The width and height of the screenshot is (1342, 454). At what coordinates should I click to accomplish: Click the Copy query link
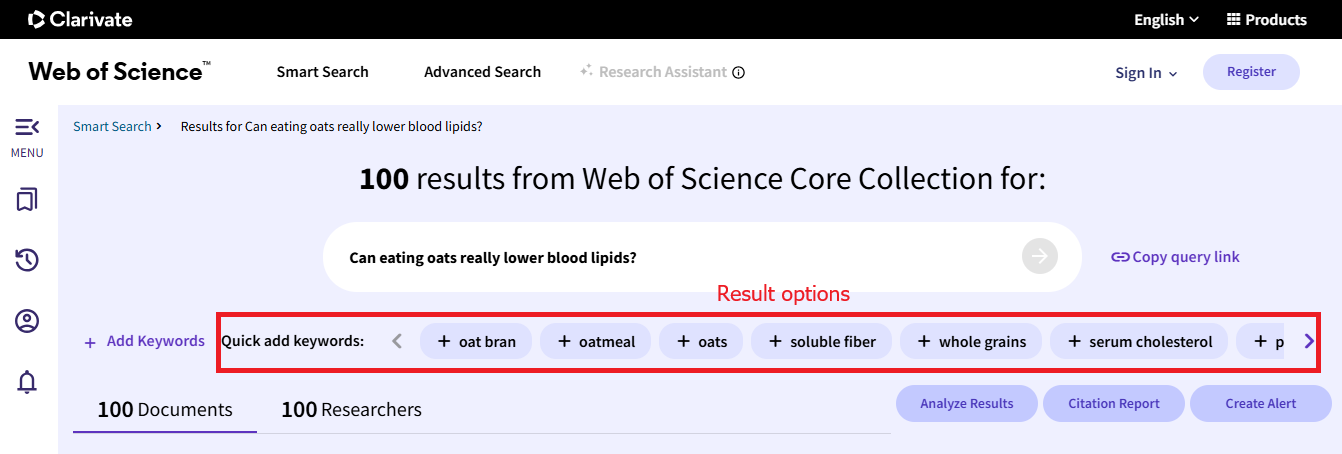click(1175, 257)
